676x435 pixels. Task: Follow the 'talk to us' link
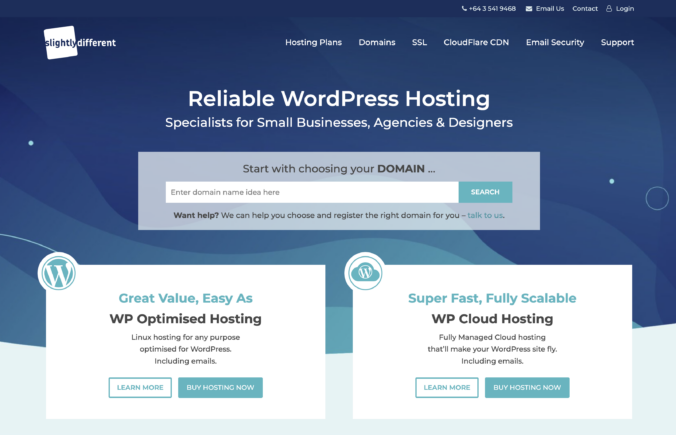pyautogui.click(x=485, y=215)
